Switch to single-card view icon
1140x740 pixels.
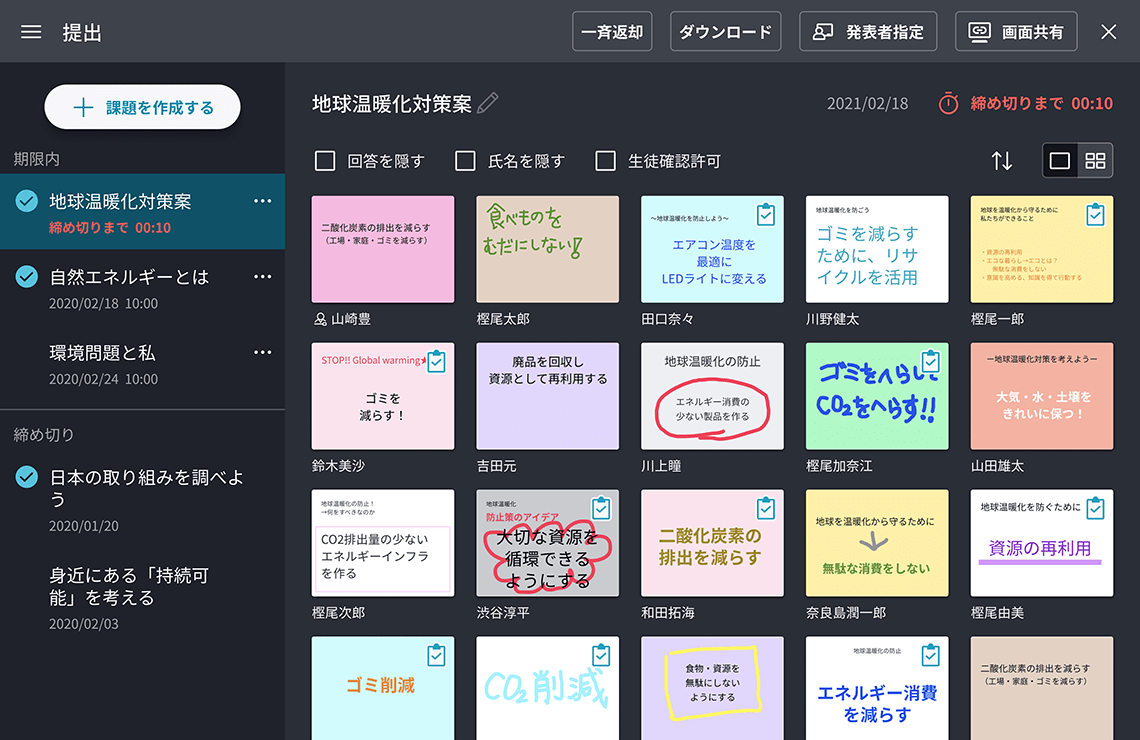pyautogui.click(x=1060, y=161)
